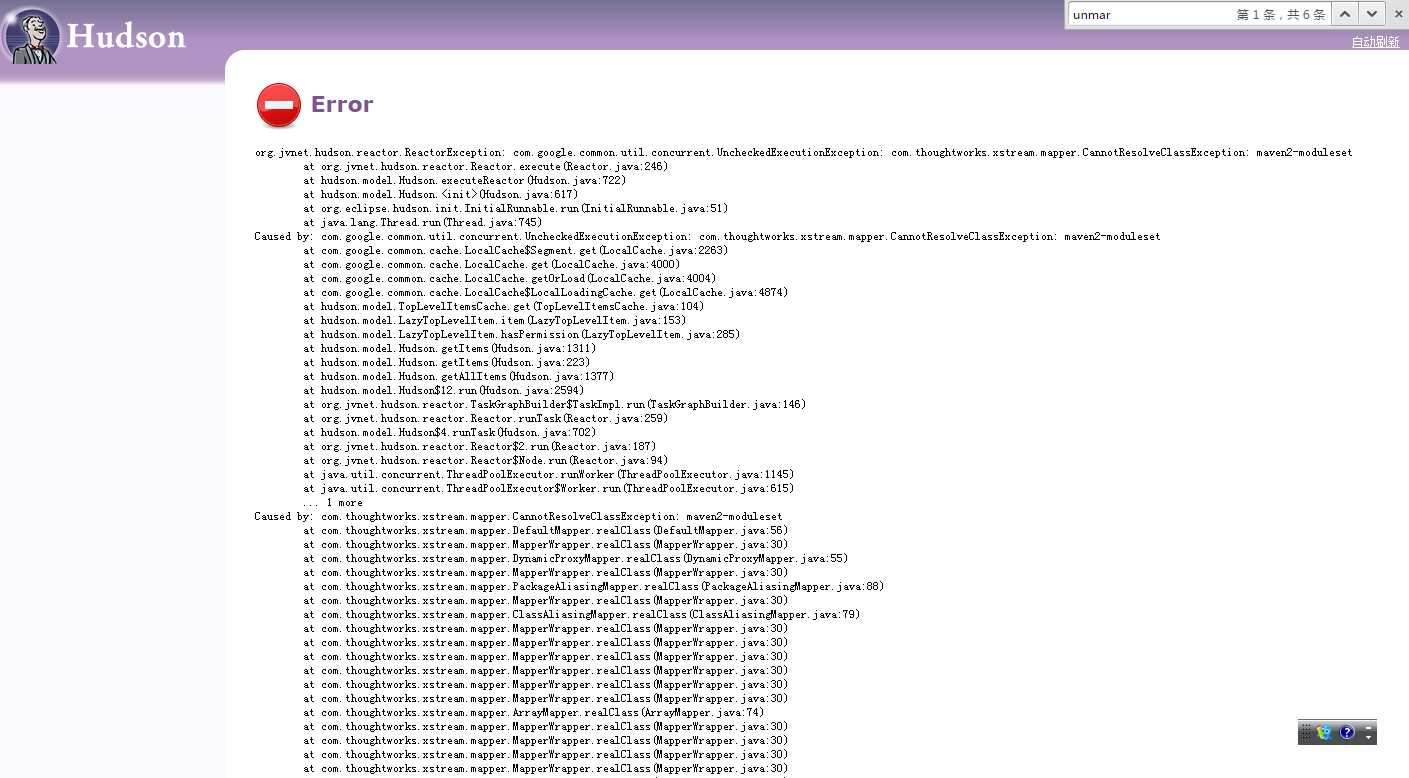
Task: Click the top 'org.jvnet.hudson.reactor.ReactorException' line
Action: (803, 153)
